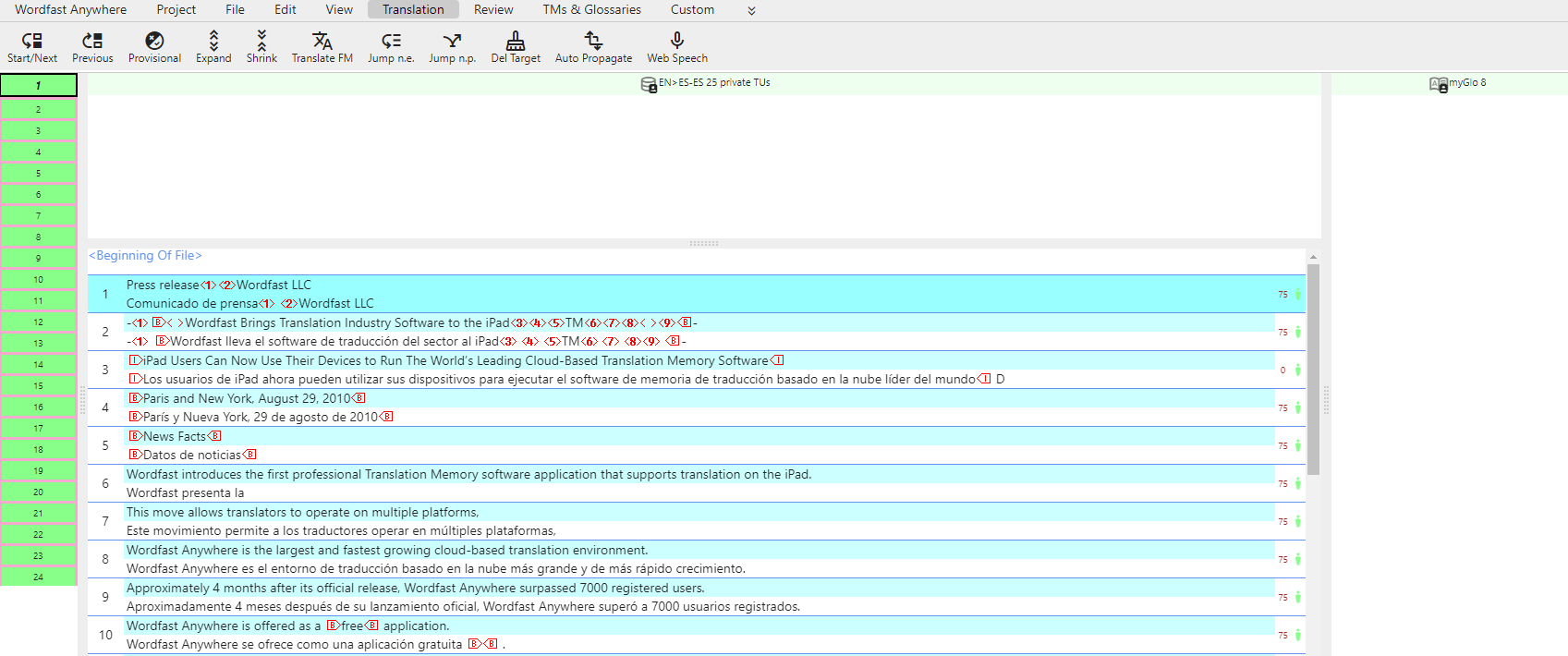Switch to the Project tab
This screenshot has height=656, width=1568.
tap(176, 9)
